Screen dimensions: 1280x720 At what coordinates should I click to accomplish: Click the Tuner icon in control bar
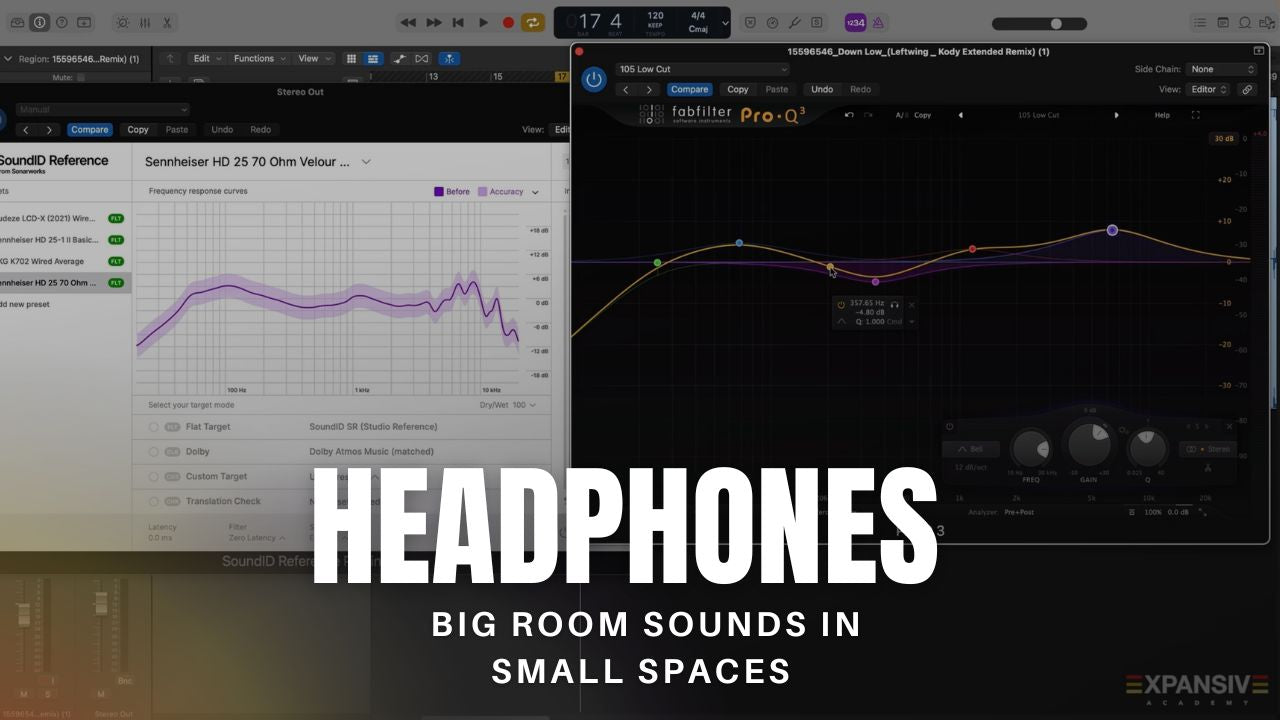pyautogui.click(x=795, y=22)
